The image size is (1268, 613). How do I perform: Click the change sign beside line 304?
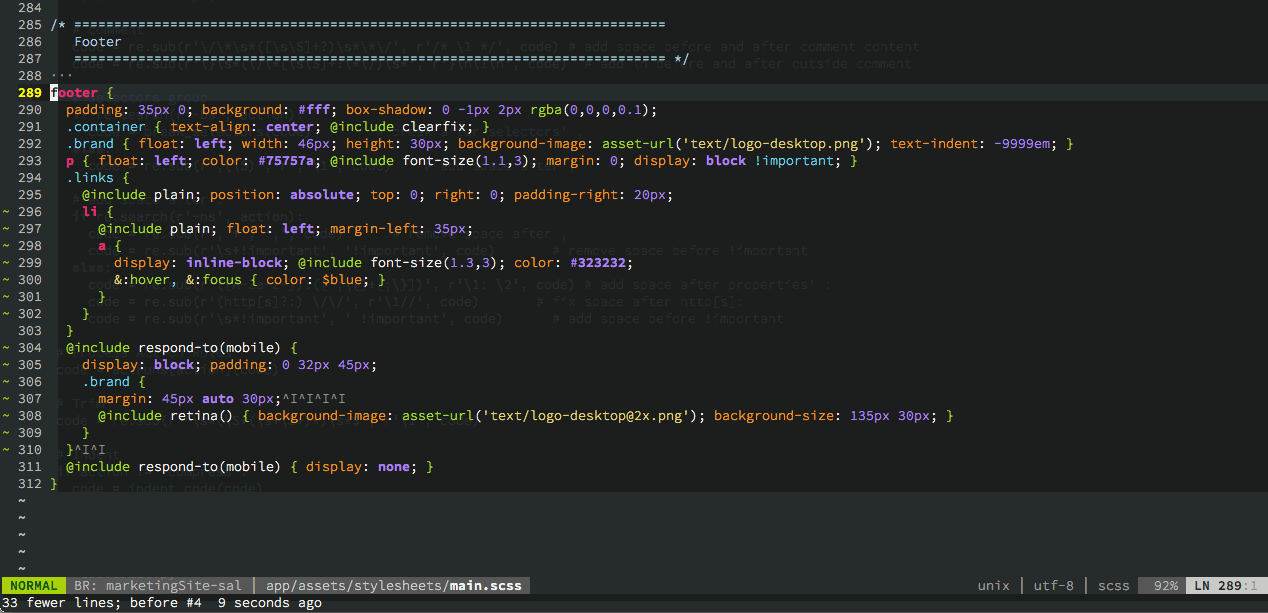(x=7, y=348)
